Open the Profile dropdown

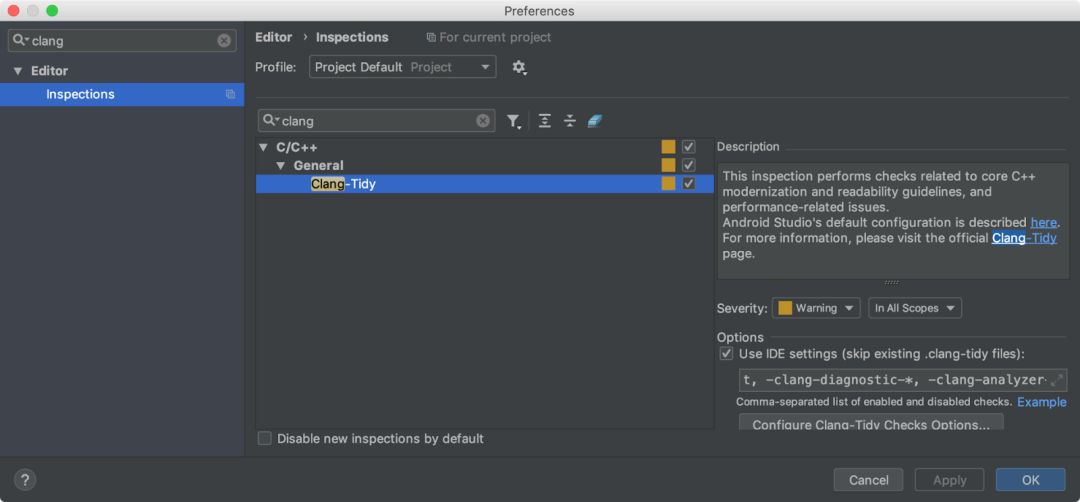(x=402, y=67)
